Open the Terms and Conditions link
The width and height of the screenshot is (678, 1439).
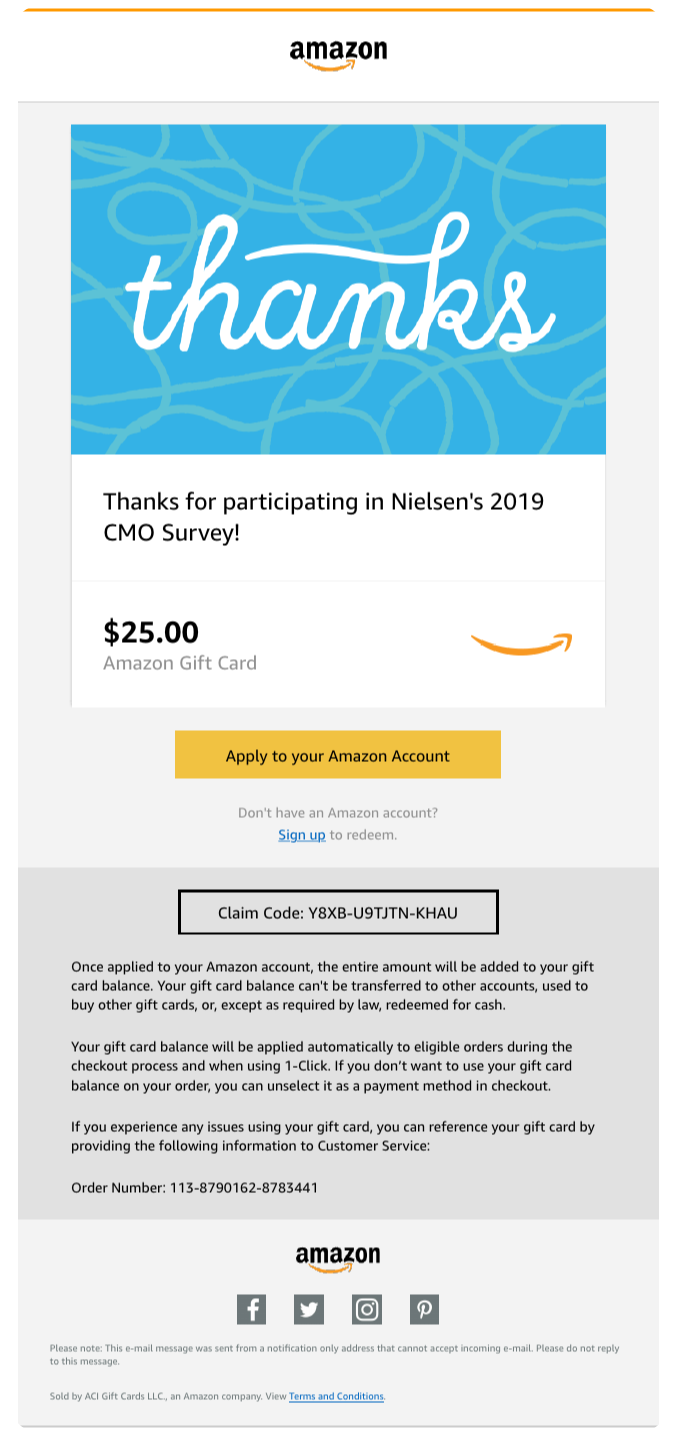[x=336, y=1396]
